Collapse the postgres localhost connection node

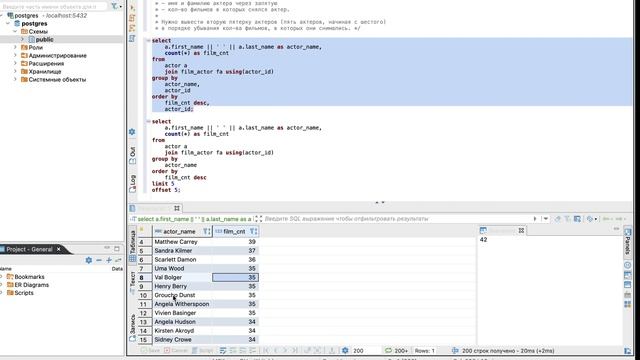2,16
